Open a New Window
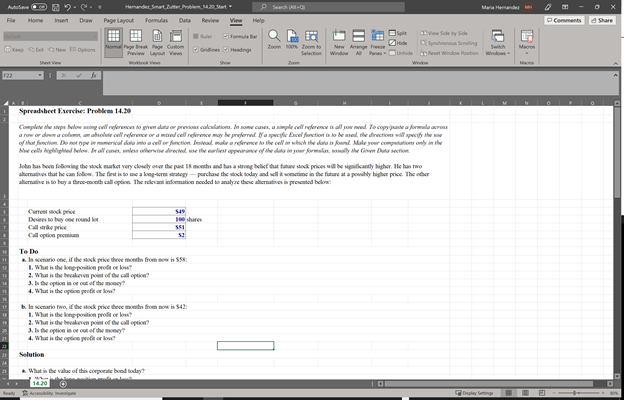The width and height of the screenshot is (624, 400). tap(339, 43)
